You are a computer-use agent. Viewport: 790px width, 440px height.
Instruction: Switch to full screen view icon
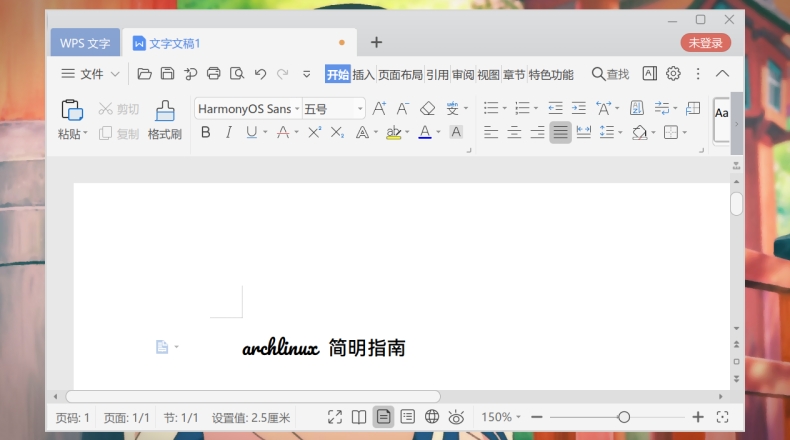pyautogui.click(x=335, y=417)
